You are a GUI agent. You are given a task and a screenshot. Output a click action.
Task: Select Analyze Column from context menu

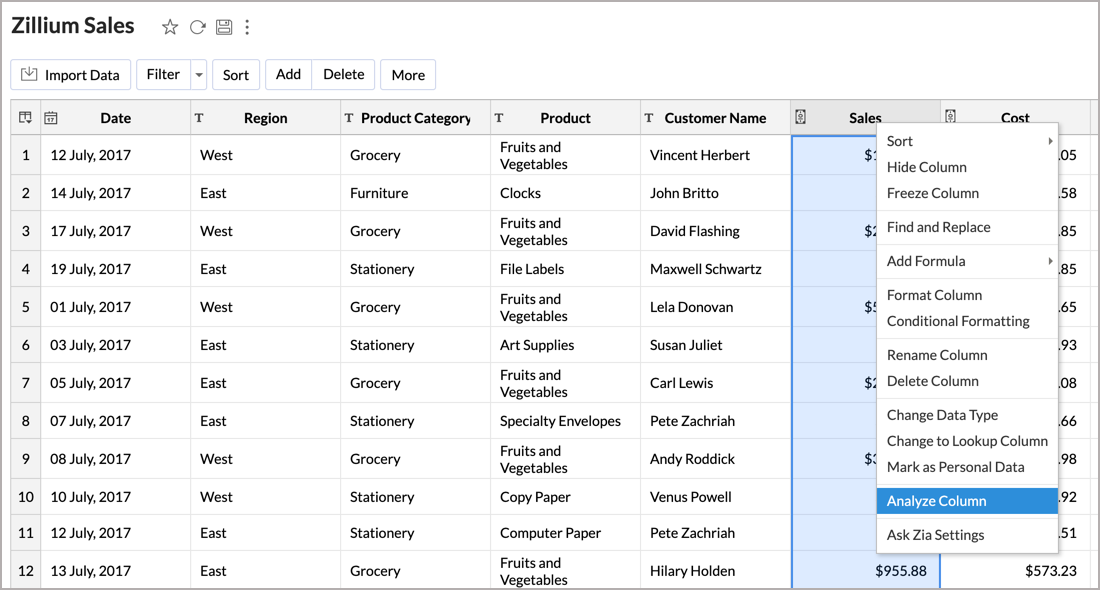[x=936, y=501]
